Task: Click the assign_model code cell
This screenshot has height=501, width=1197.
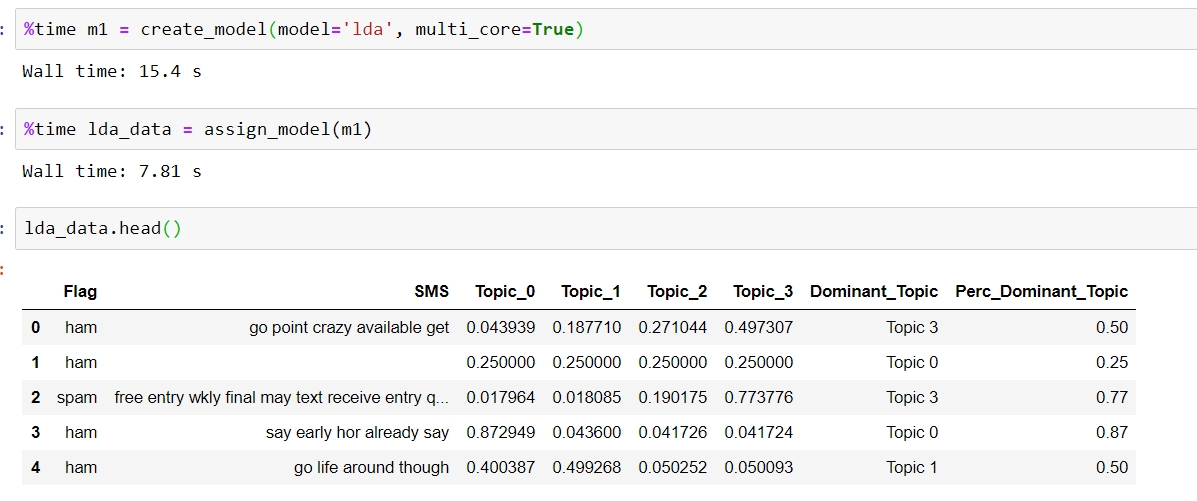Action: click(x=600, y=130)
